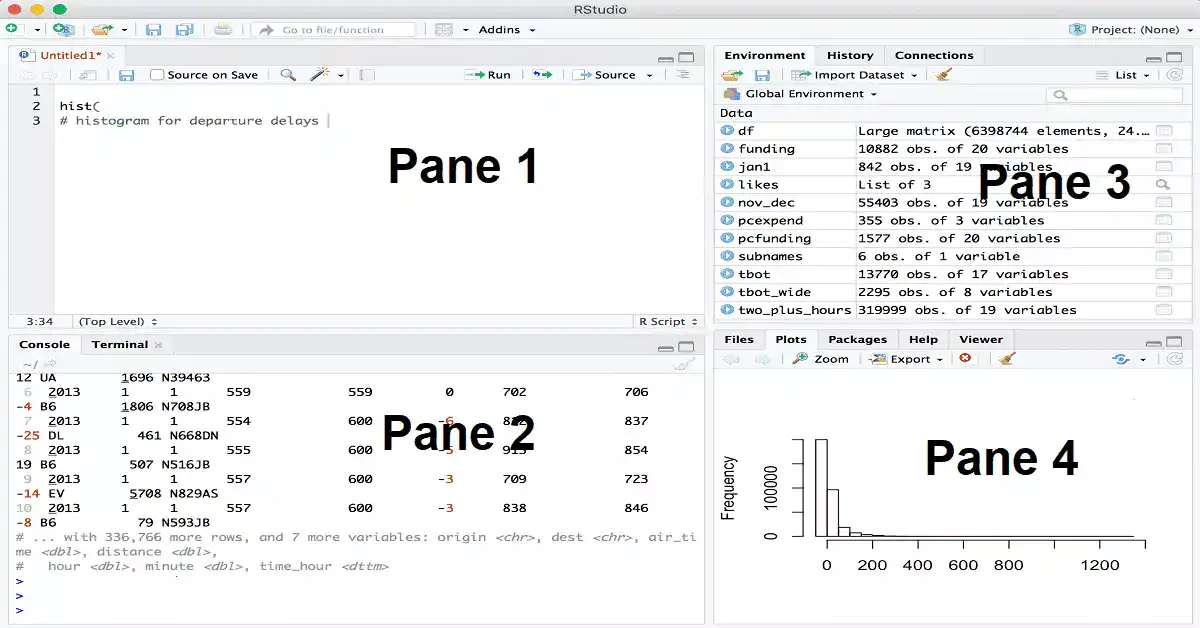View the funding data as a table

(x=1163, y=149)
